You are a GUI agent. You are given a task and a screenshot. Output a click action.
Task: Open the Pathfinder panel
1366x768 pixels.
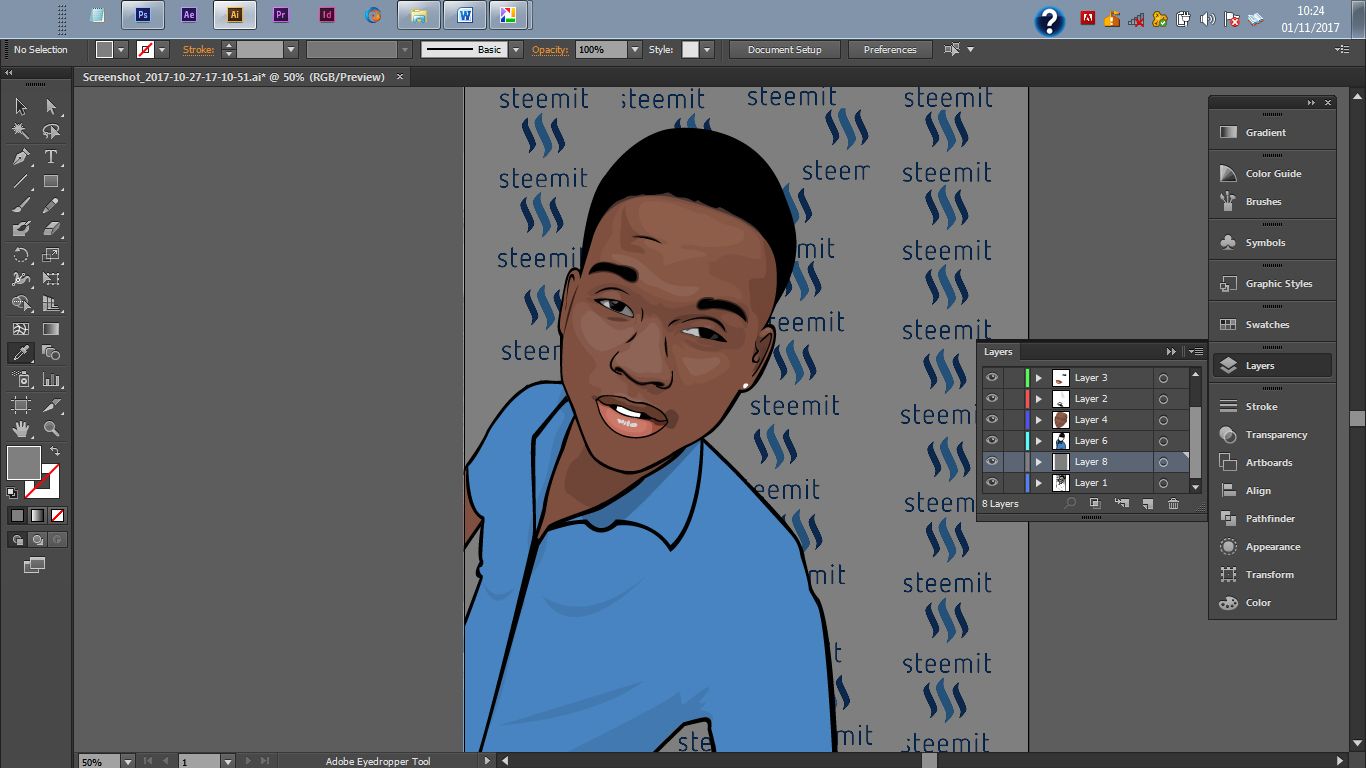pyautogui.click(x=1273, y=519)
